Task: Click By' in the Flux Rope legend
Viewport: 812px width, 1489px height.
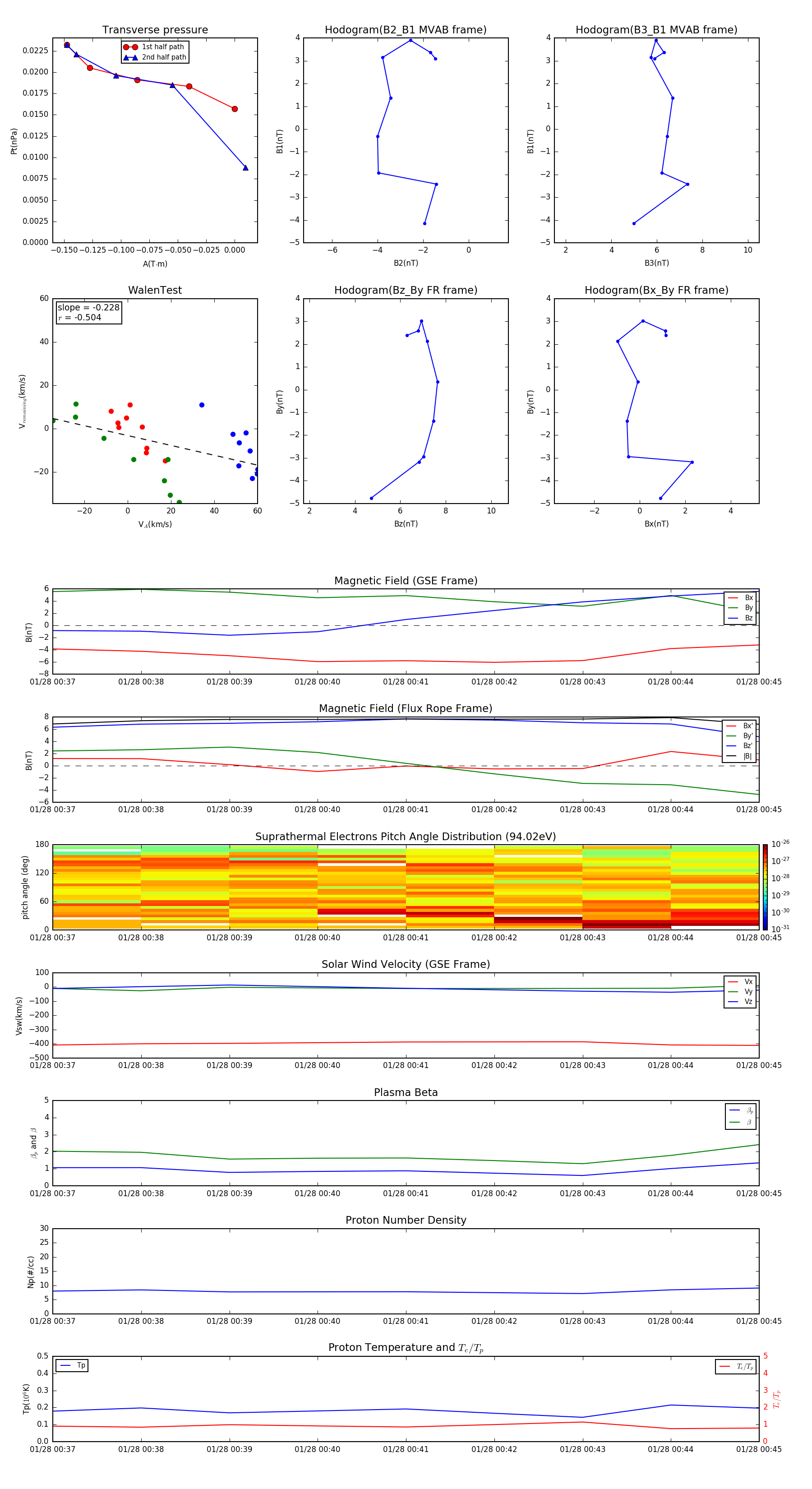Action: [x=740, y=736]
